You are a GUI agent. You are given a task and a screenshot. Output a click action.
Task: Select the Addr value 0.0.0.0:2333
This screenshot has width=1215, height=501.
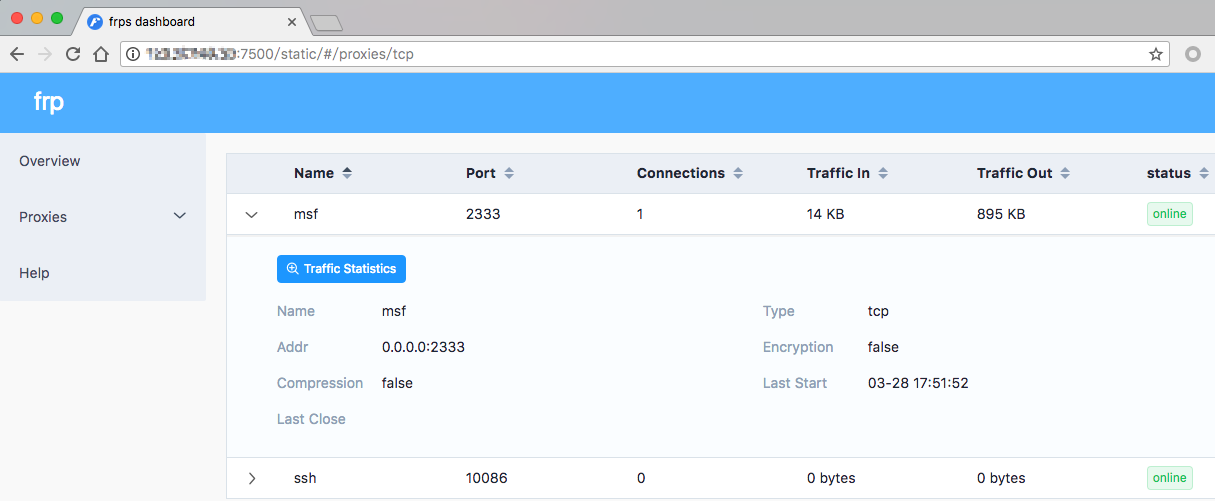tap(423, 347)
